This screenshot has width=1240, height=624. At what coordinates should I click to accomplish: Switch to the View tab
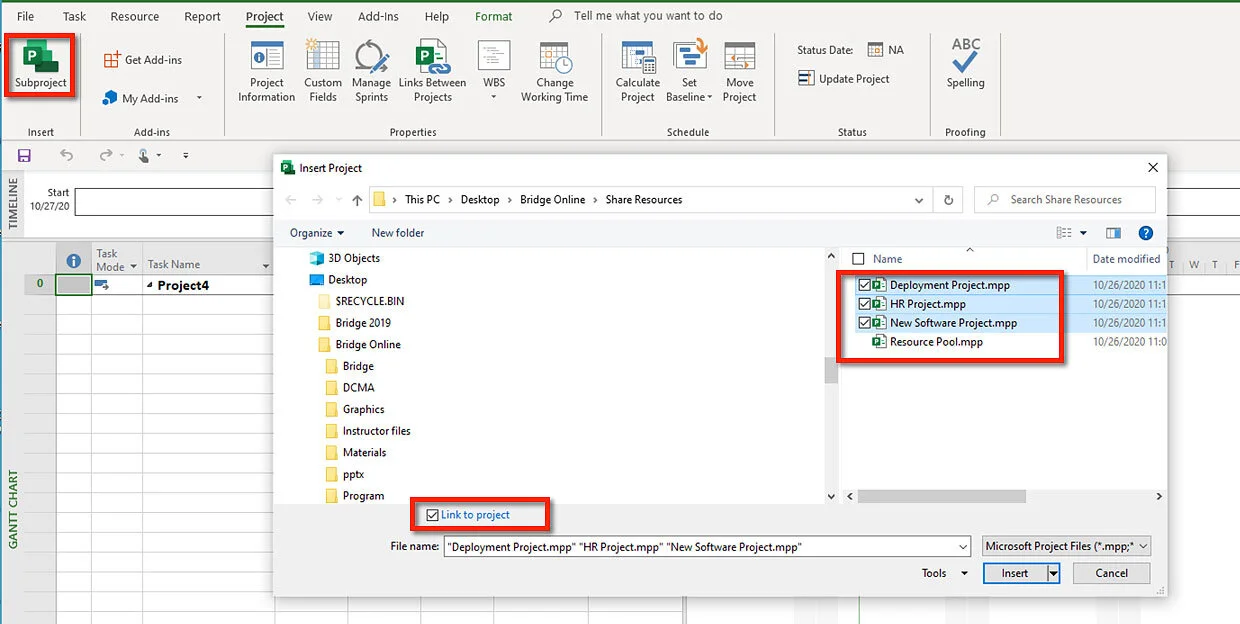(320, 17)
